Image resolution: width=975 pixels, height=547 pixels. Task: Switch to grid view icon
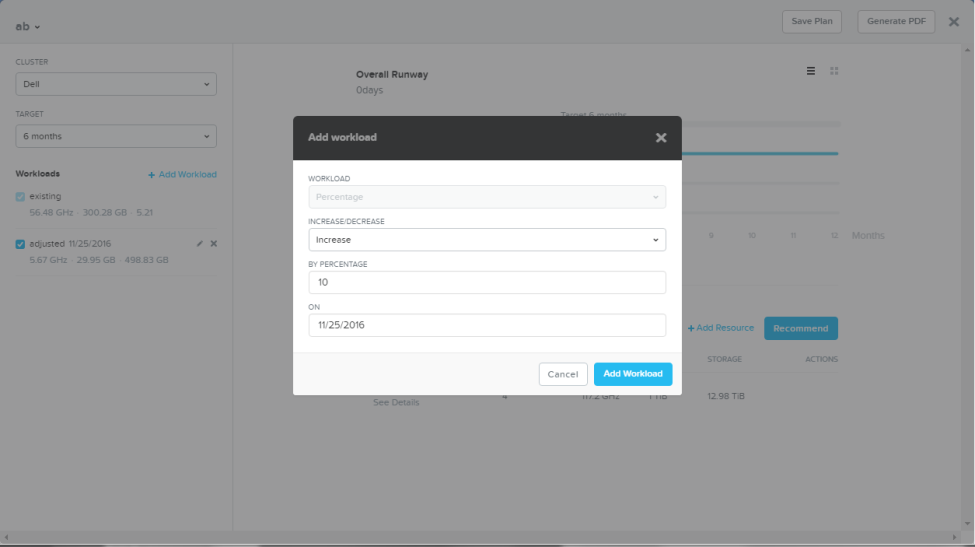pos(834,71)
